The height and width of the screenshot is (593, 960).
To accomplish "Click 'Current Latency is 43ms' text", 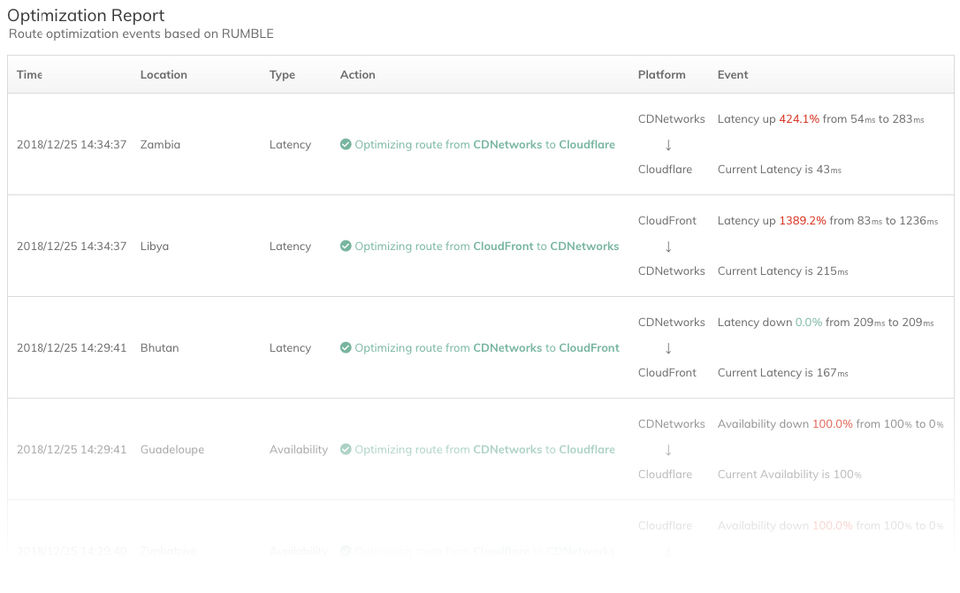I will pos(779,169).
